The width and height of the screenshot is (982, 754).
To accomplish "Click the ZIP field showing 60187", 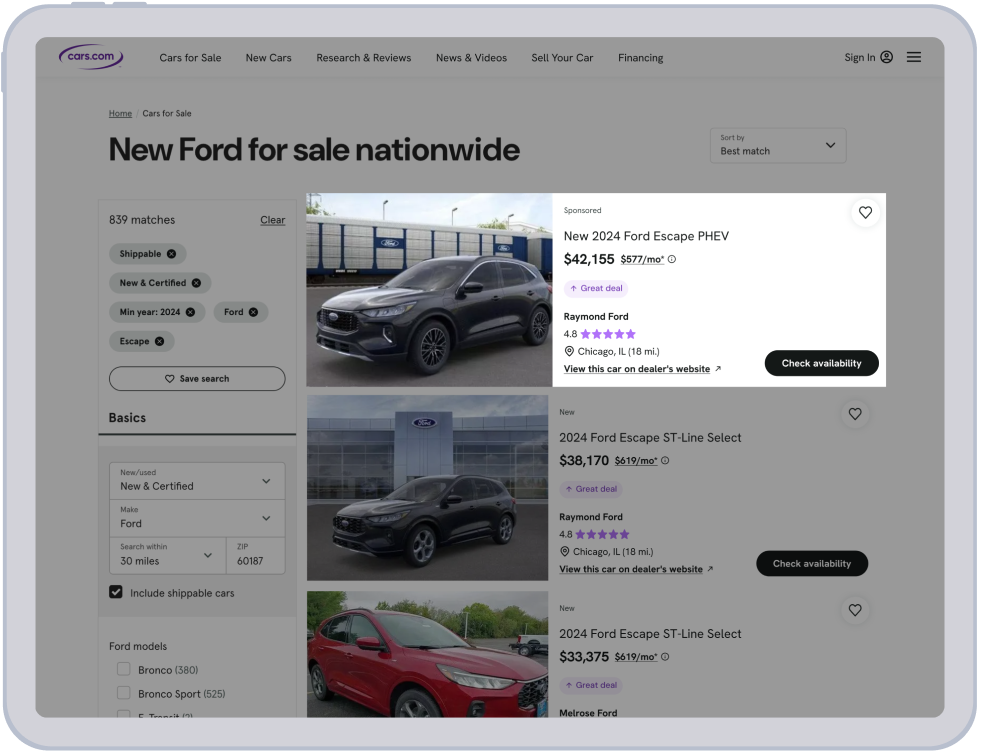I will coord(257,557).
